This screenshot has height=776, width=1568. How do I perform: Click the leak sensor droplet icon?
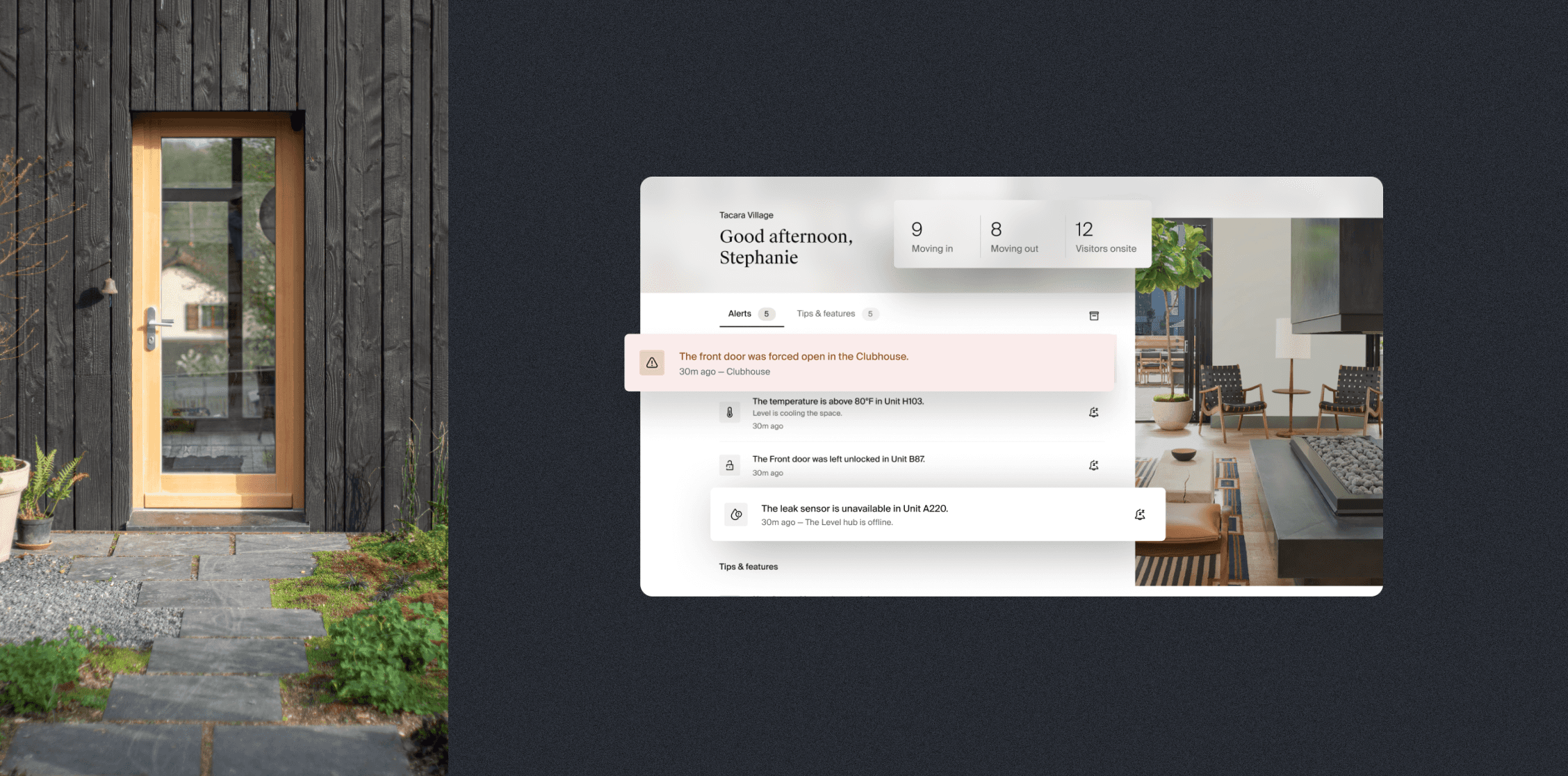[736, 515]
